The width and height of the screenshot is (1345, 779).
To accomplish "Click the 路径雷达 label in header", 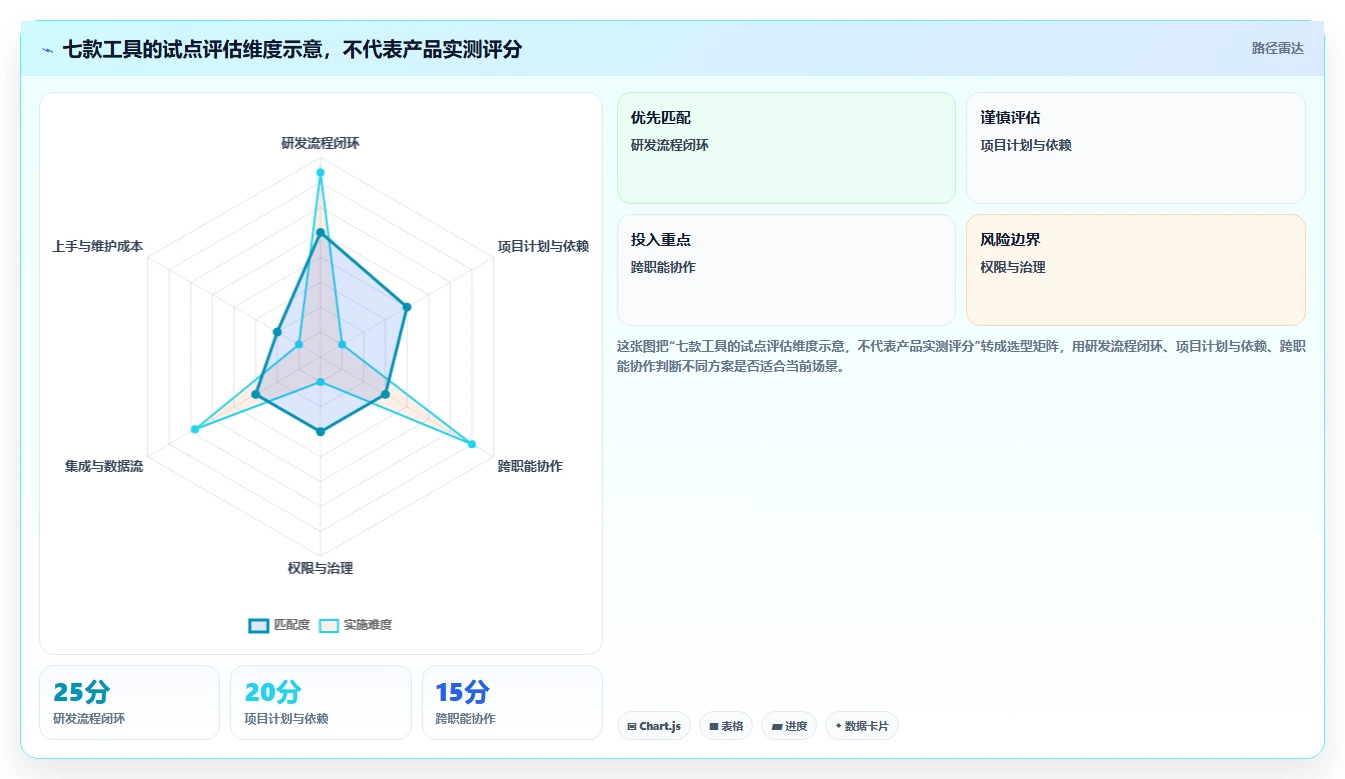I will (x=1278, y=48).
